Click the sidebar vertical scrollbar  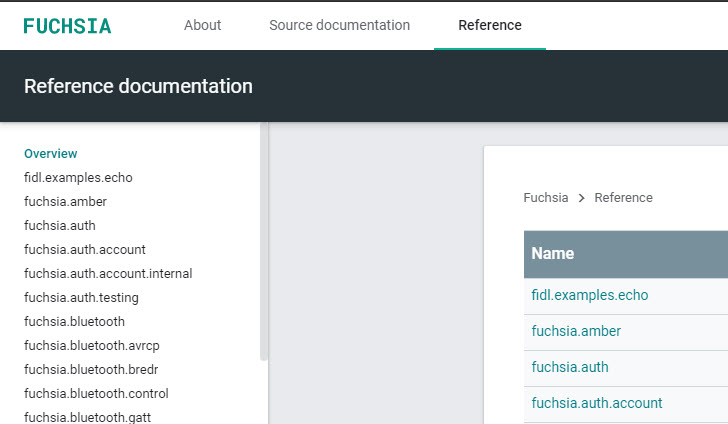[264, 240]
